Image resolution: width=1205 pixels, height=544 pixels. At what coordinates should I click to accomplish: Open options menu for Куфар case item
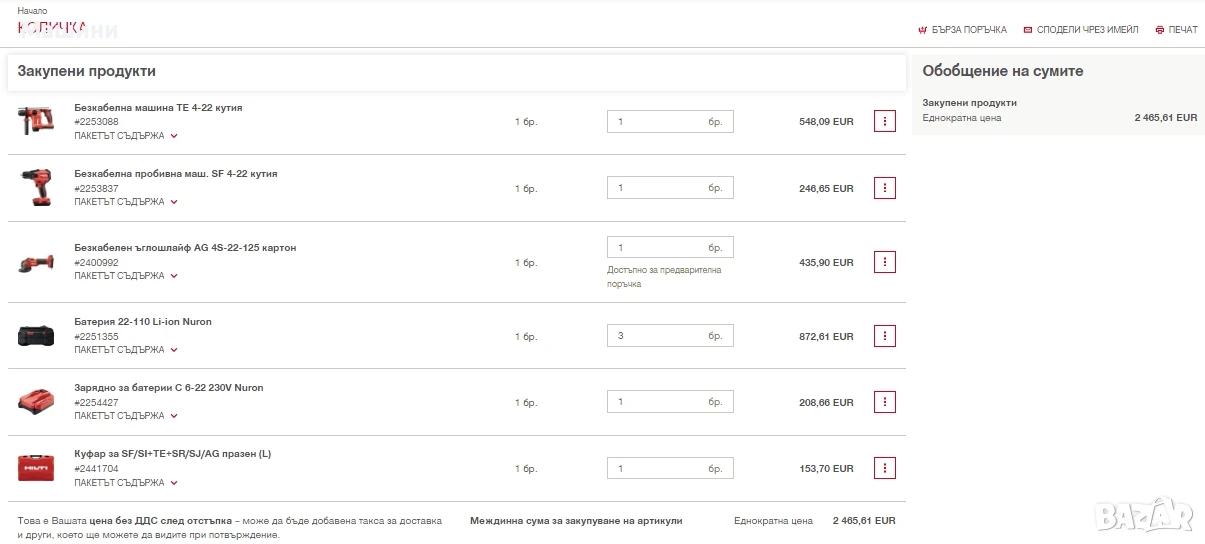point(884,468)
